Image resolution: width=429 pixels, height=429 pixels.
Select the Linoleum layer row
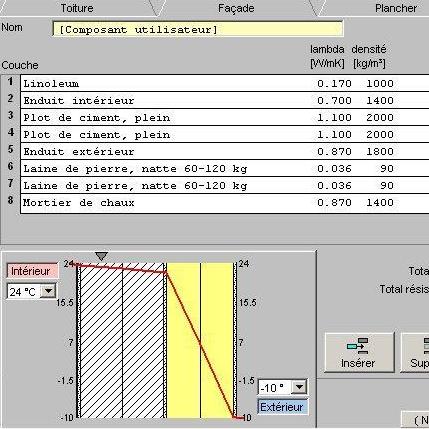[x=225, y=83]
